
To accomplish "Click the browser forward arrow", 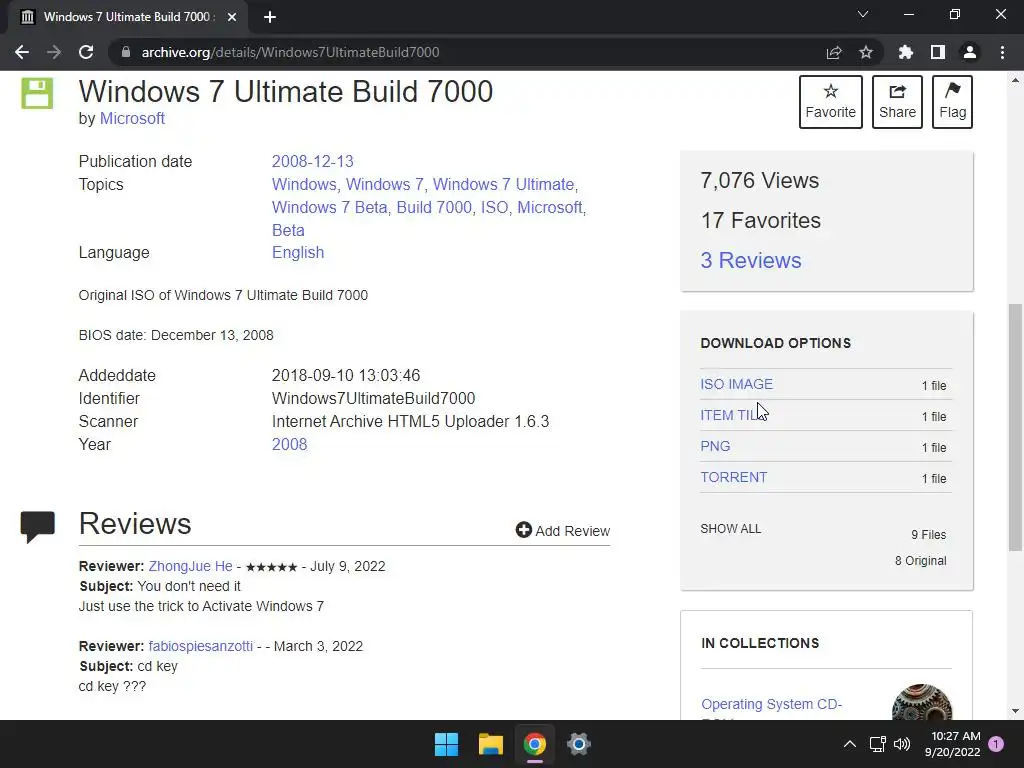I will pos(54,52).
